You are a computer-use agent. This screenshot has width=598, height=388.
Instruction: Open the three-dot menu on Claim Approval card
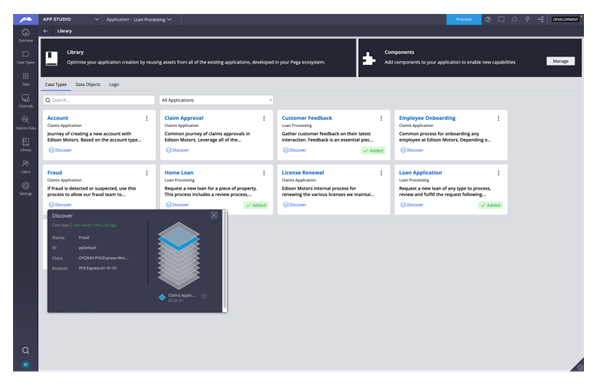point(264,119)
